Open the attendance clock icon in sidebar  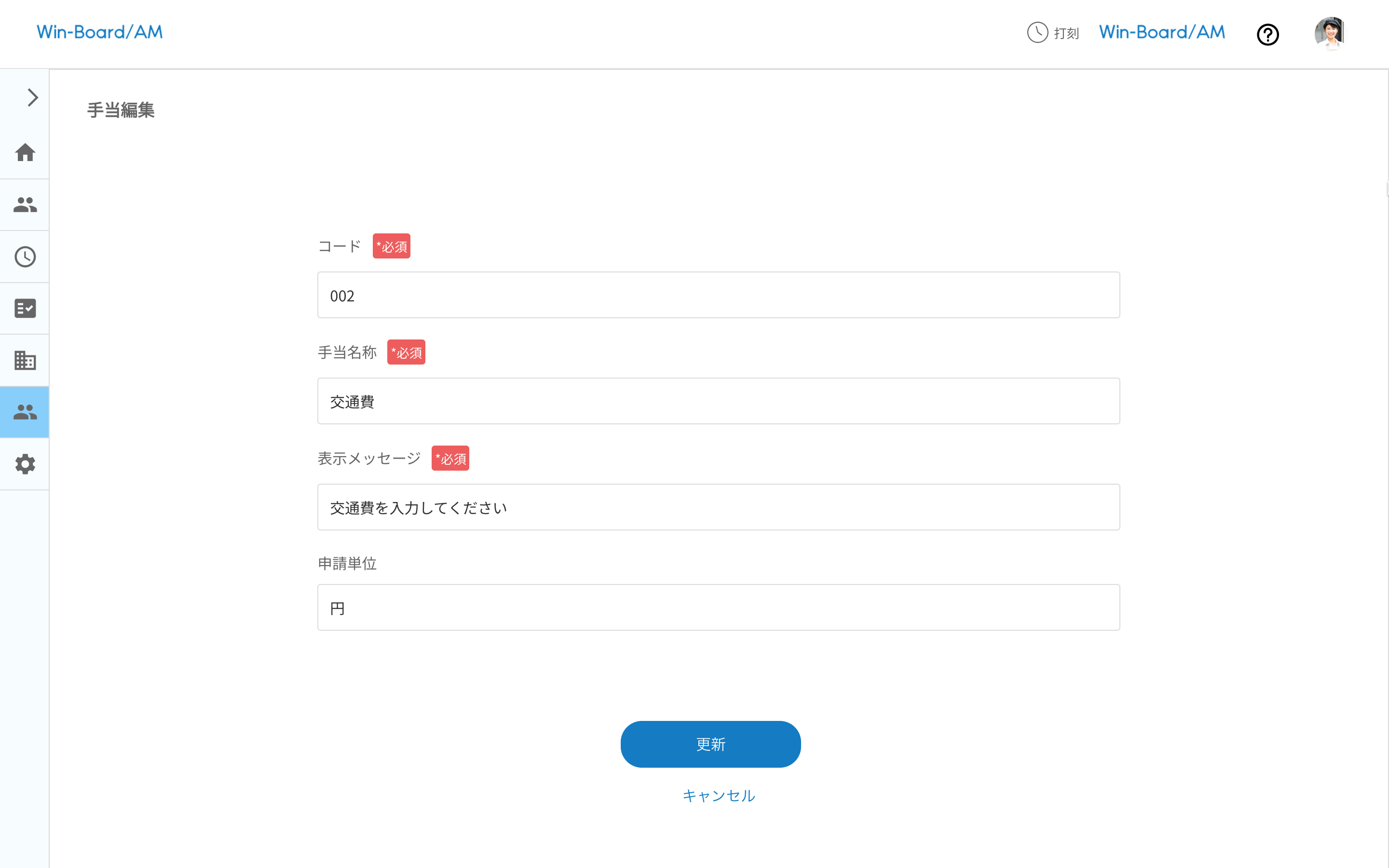(25, 257)
